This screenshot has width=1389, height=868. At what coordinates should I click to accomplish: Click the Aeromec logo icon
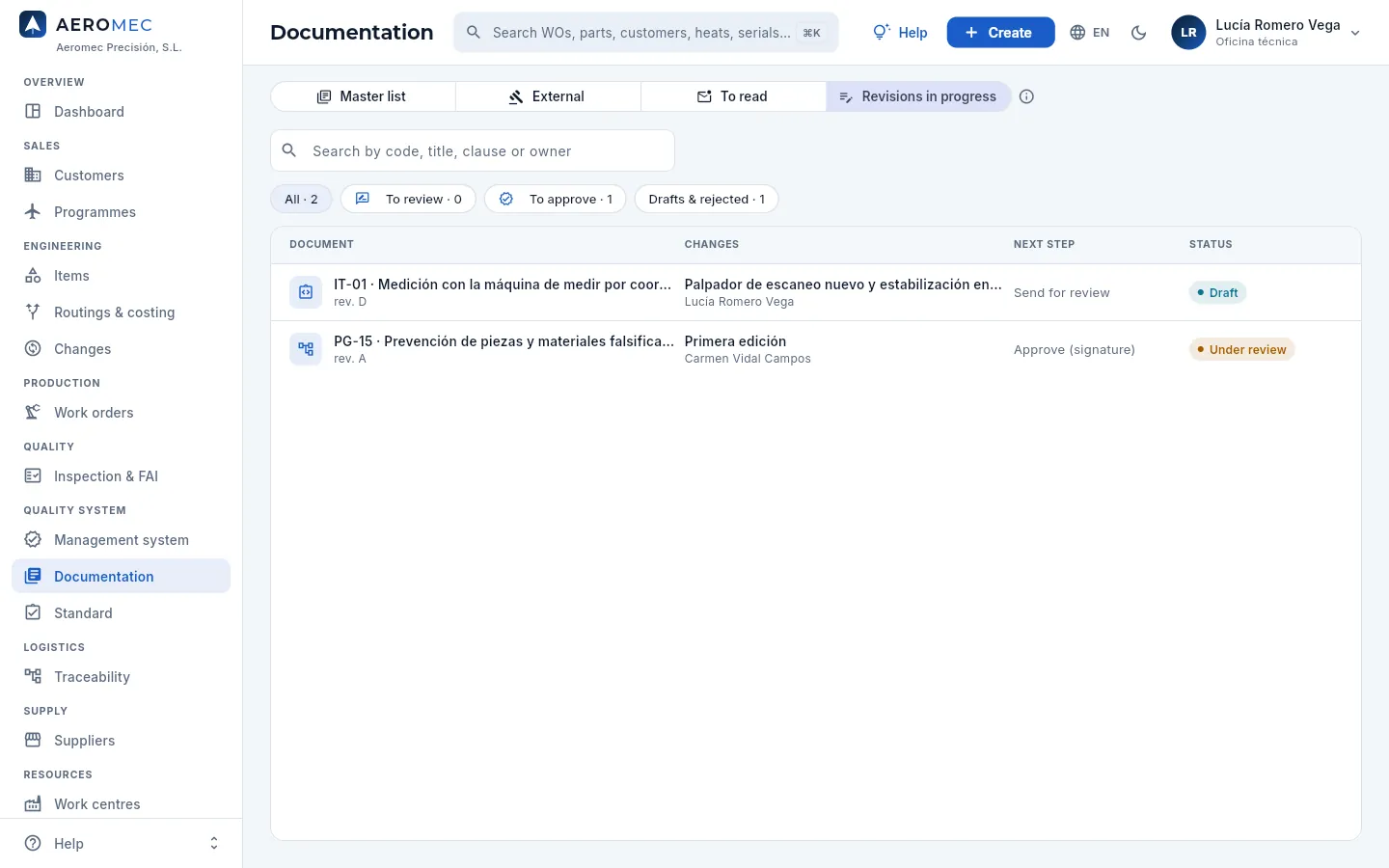(x=33, y=25)
